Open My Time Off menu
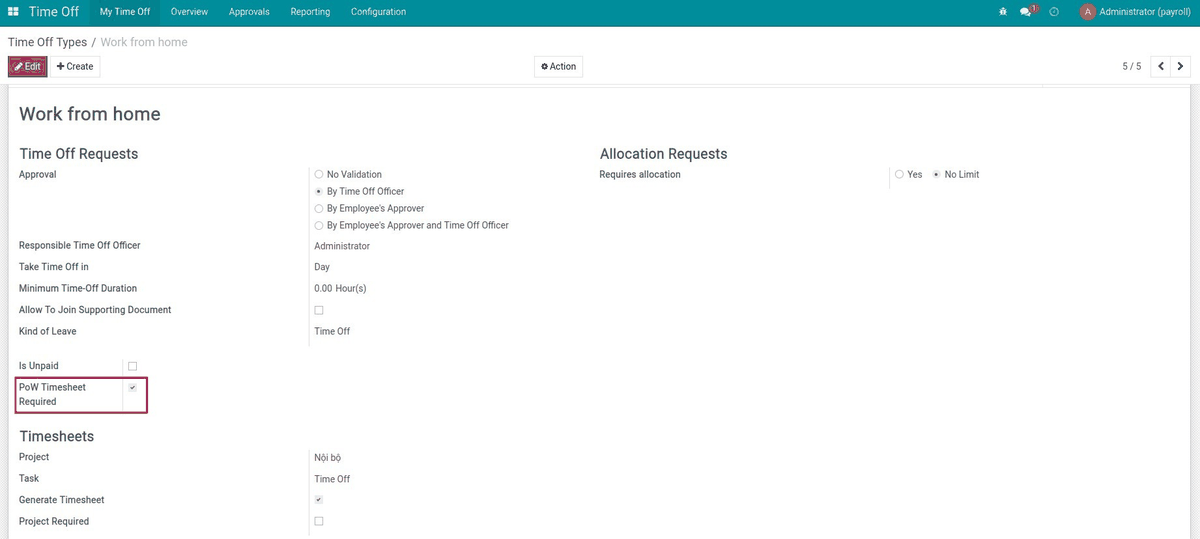 coord(125,12)
